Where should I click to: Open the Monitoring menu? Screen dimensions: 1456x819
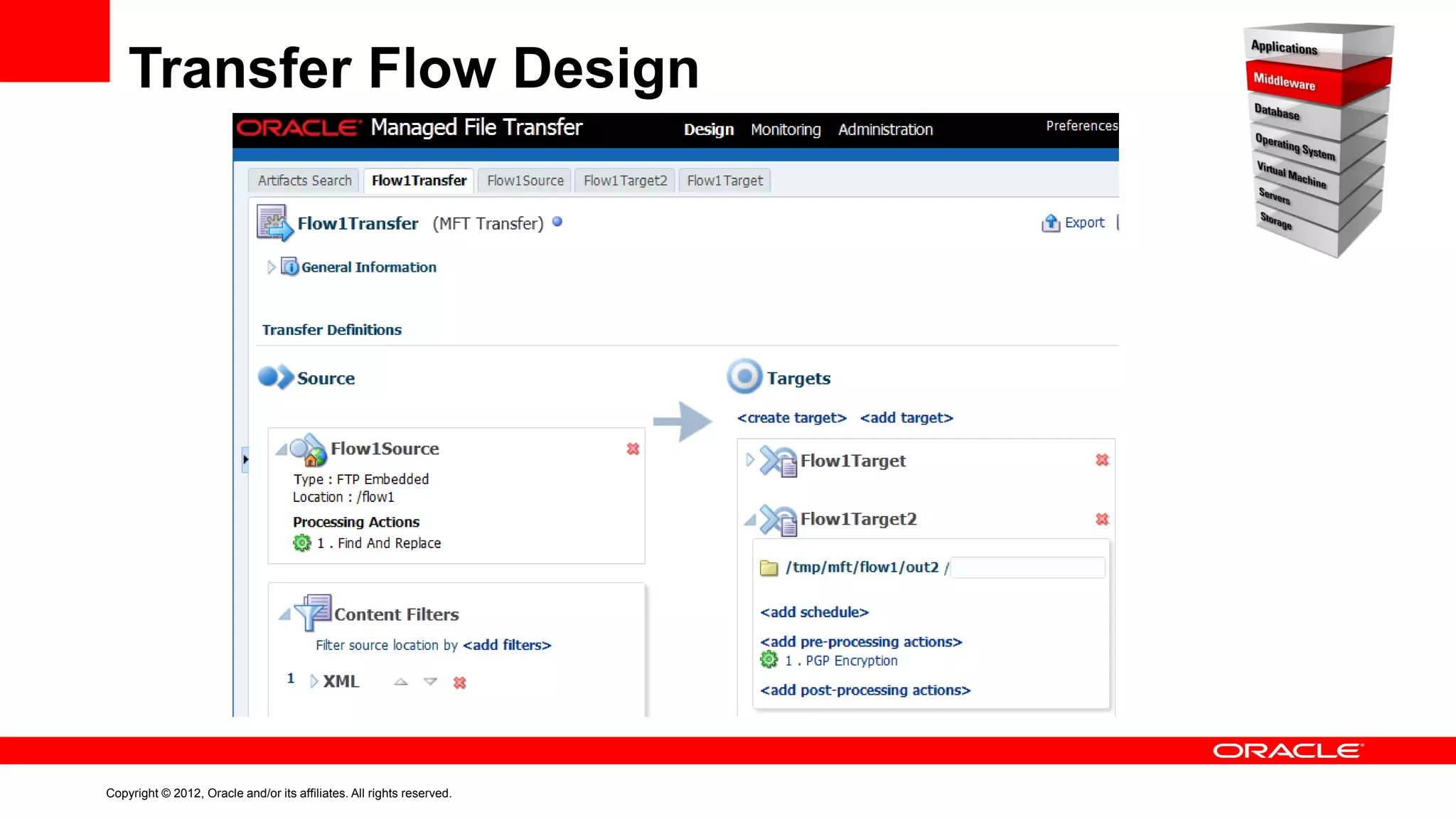[786, 129]
